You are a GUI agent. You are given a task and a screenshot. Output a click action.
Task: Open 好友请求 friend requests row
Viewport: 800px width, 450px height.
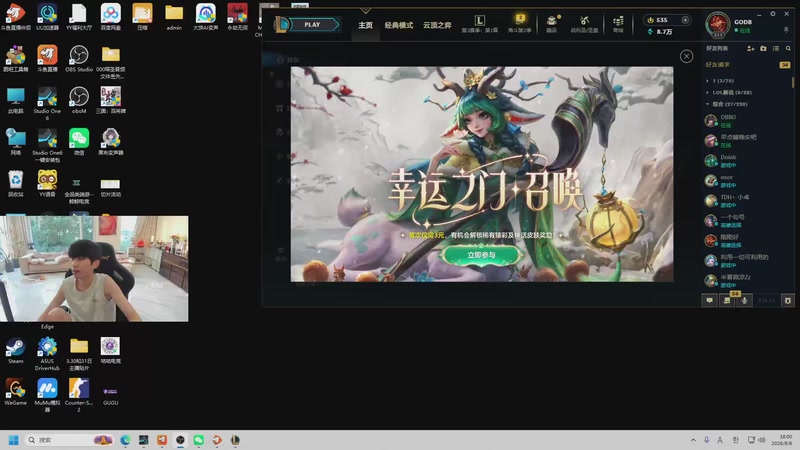[x=747, y=65]
